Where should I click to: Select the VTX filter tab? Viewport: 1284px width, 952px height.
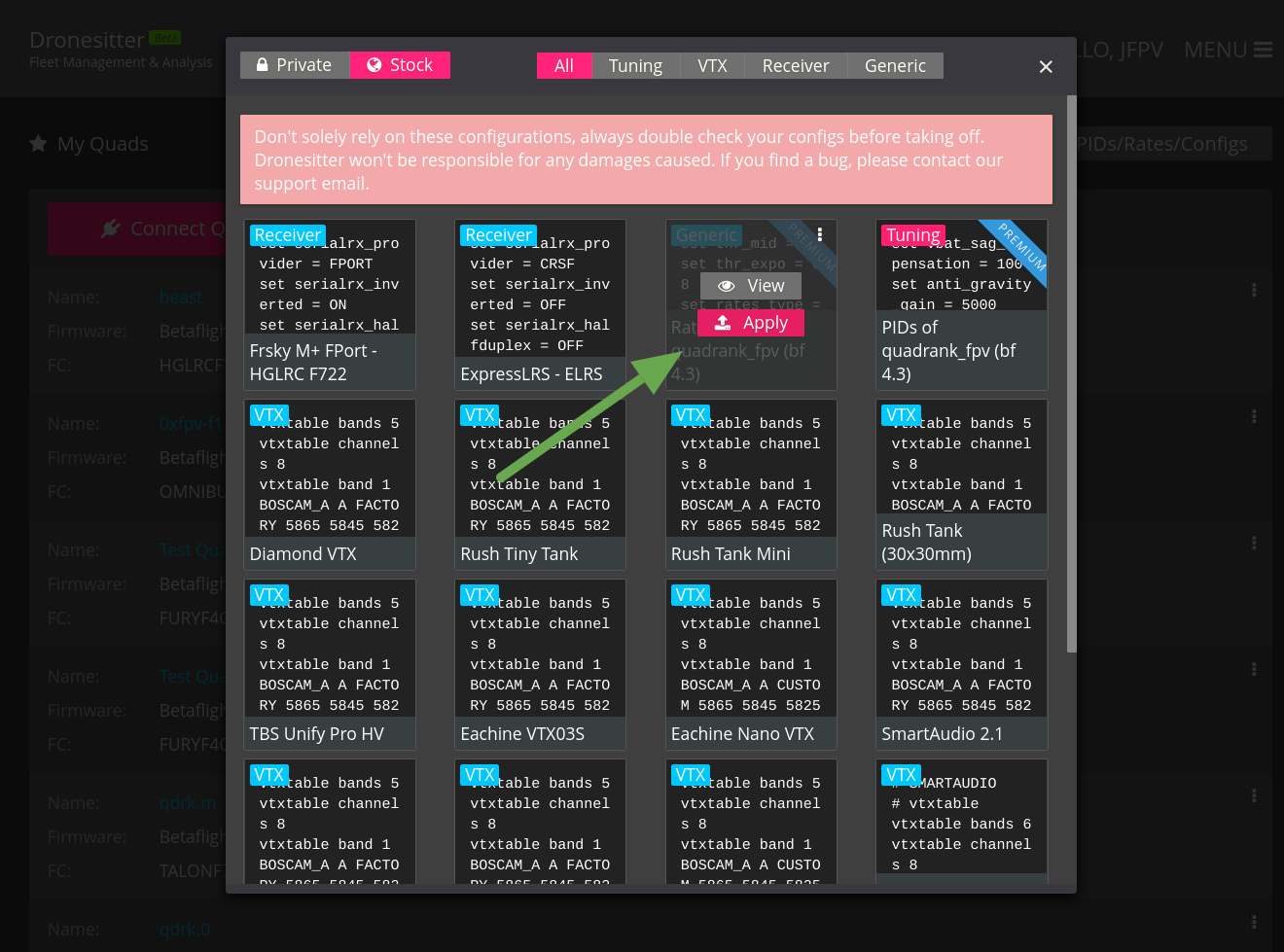coord(712,66)
